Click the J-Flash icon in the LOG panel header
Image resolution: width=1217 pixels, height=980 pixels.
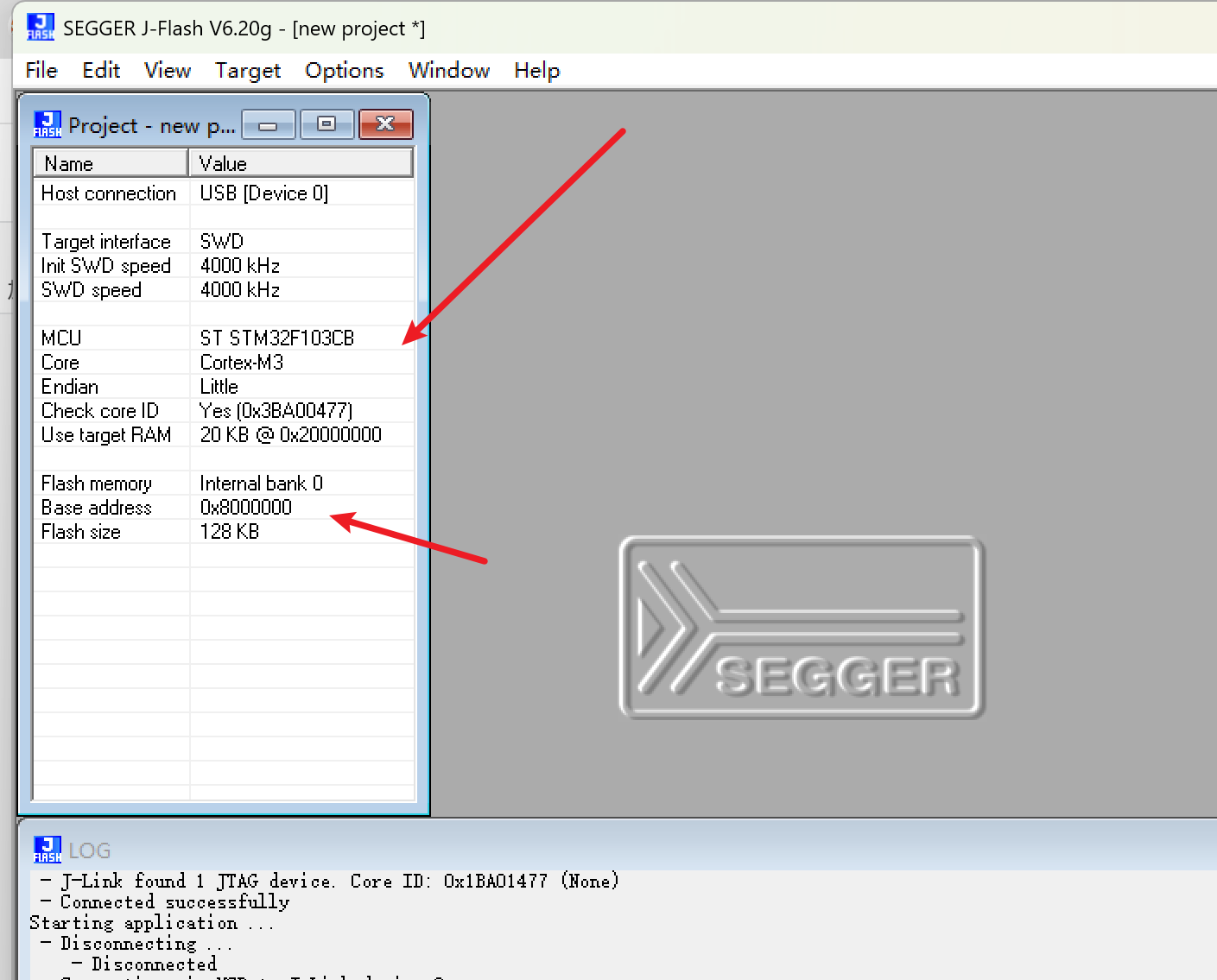48,850
